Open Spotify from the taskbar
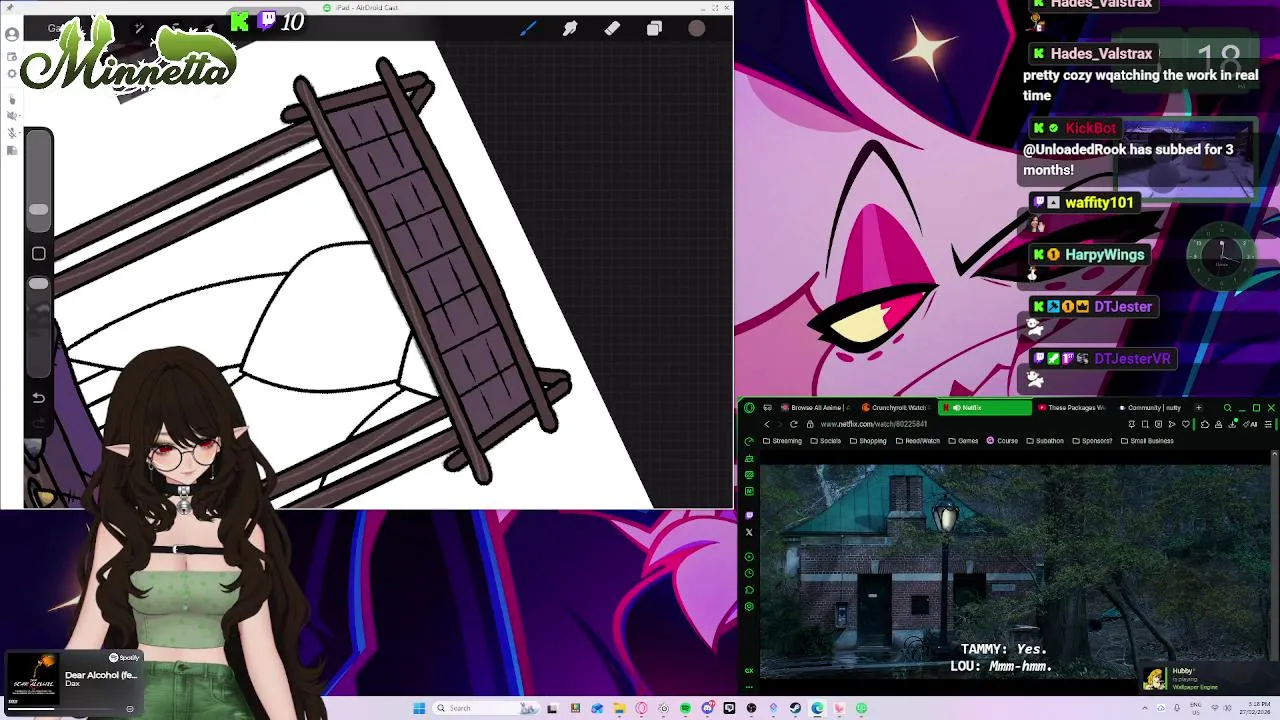 coord(685,708)
